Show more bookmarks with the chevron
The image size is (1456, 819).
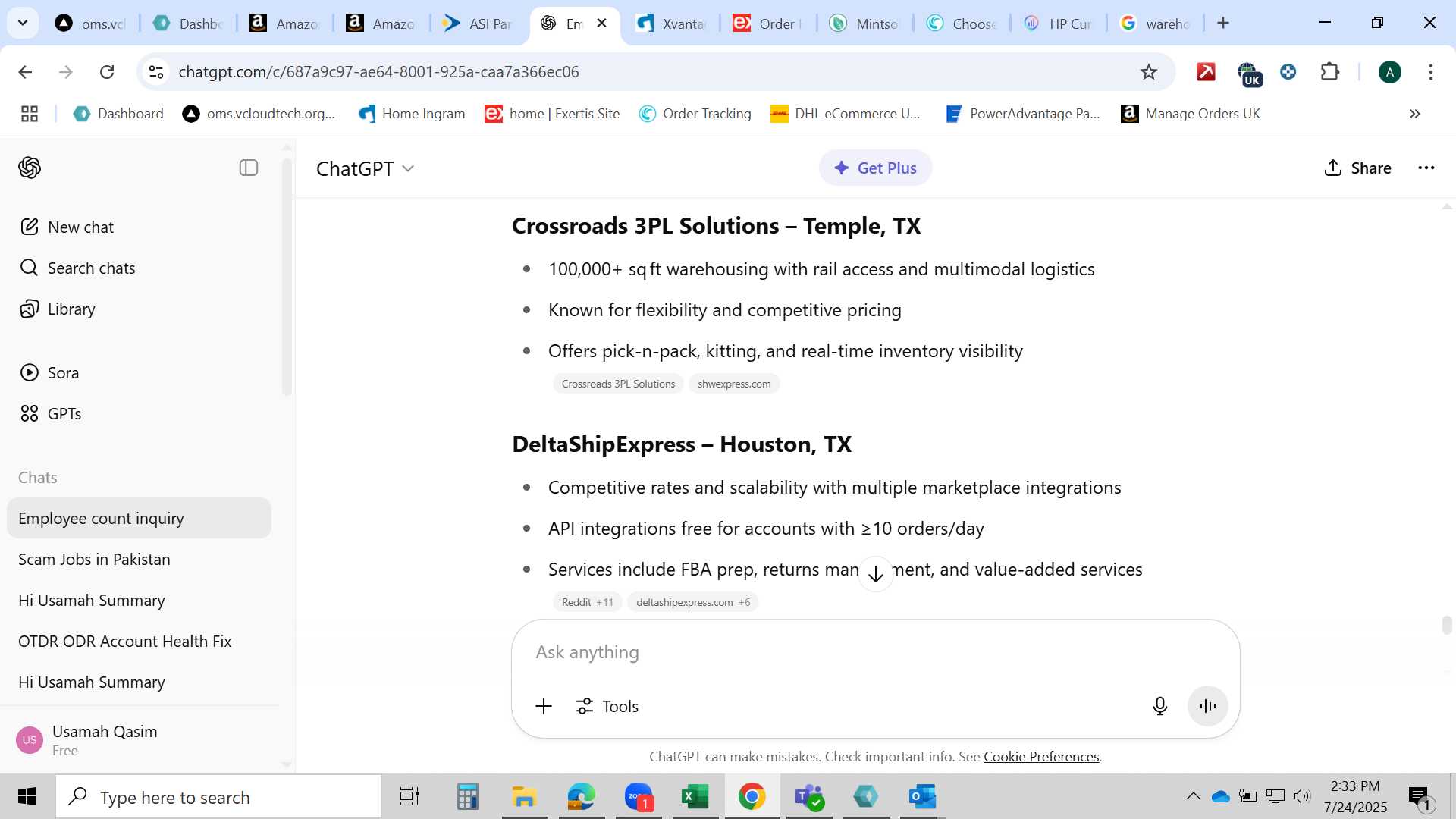point(1414,114)
